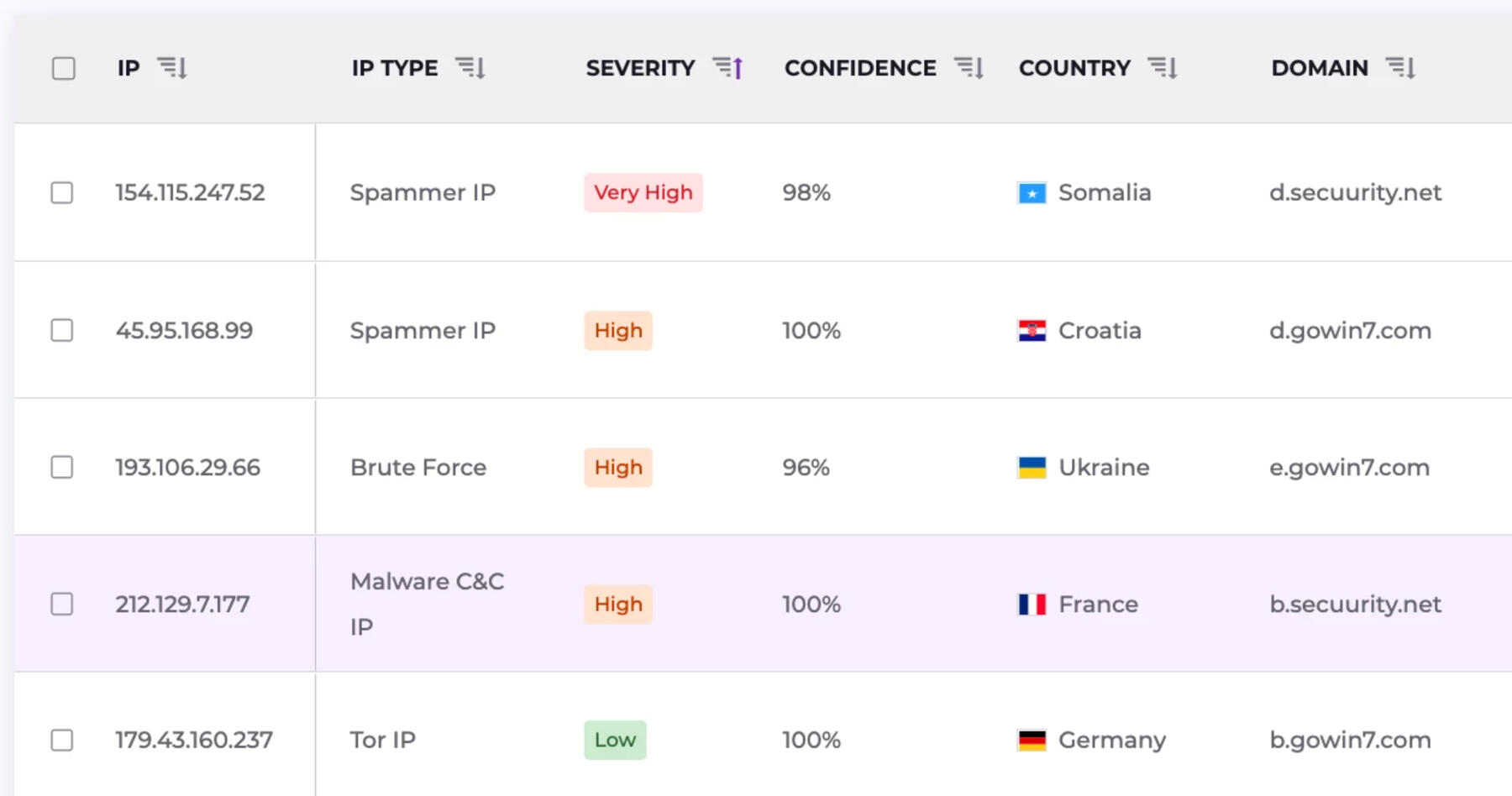Tick the checkbox for 179.43.160.237

click(62, 741)
